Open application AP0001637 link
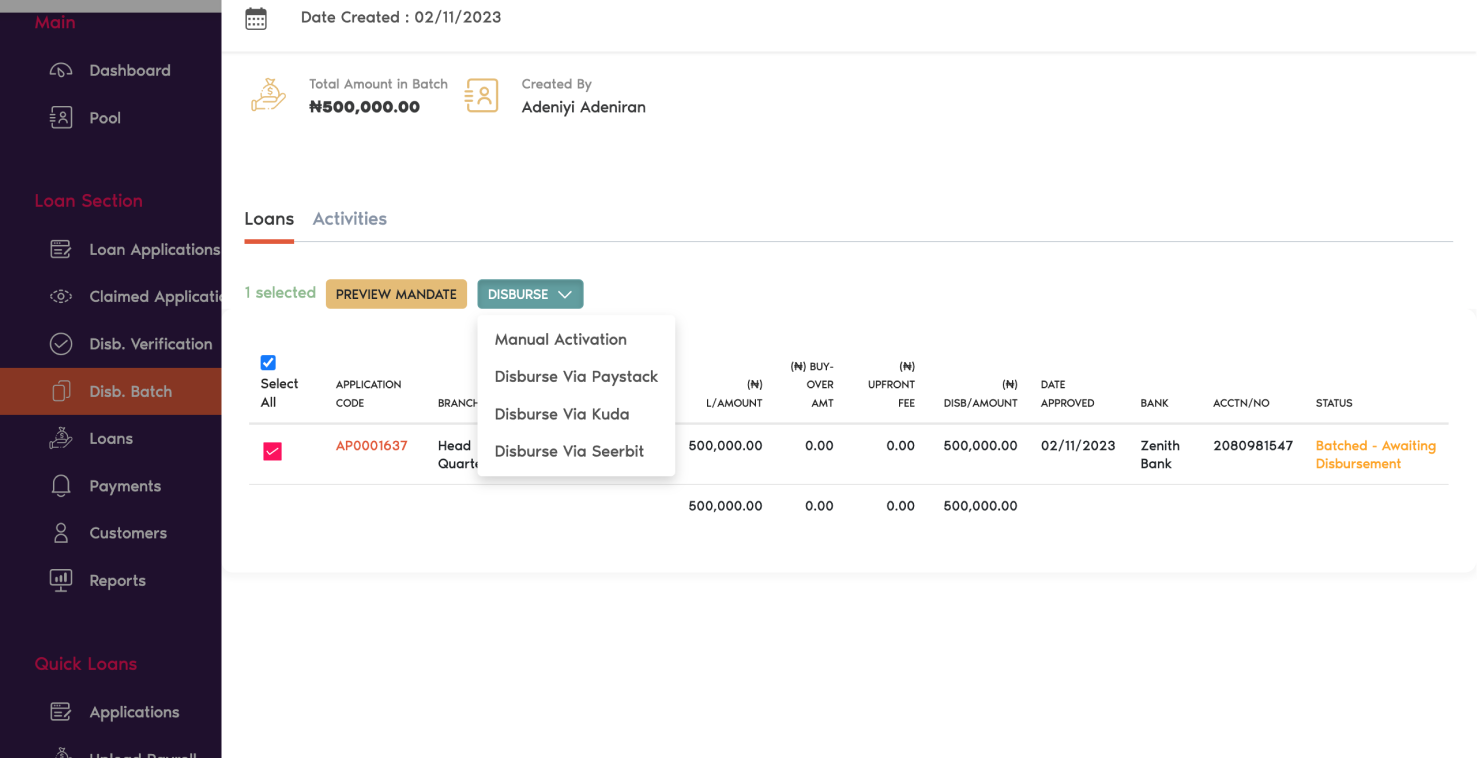Viewport: 1477px width, 758px height. [371, 445]
